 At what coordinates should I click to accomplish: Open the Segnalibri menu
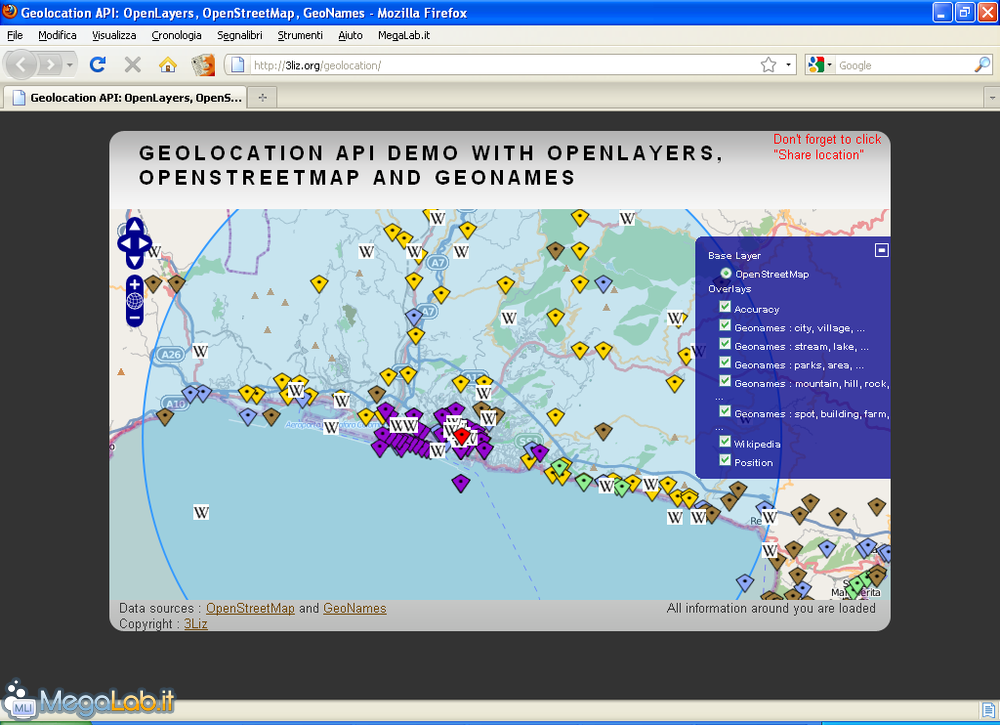(240, 35)
